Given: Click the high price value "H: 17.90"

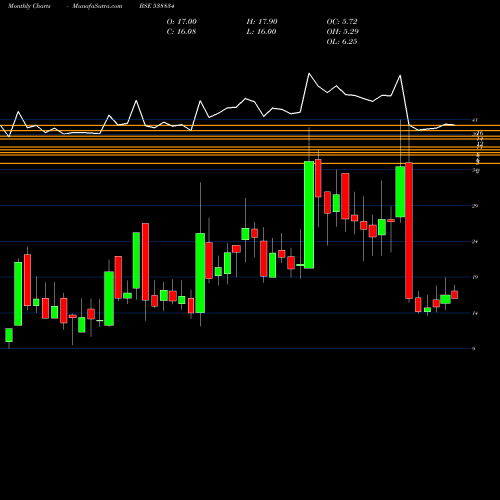Looking at the screenshot, I should point(262,22).
